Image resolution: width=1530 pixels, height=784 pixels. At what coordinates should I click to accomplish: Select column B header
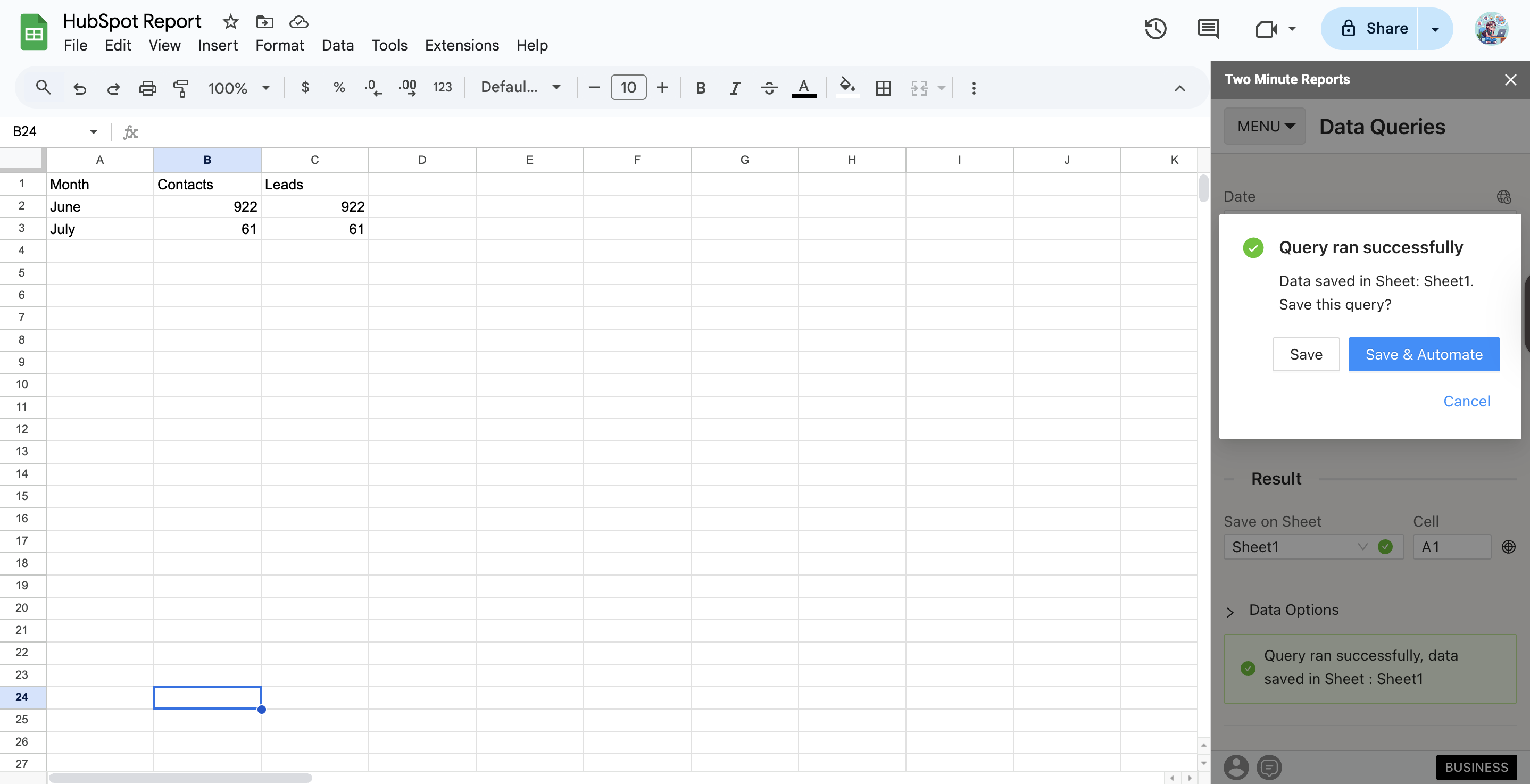pos(207,160)
